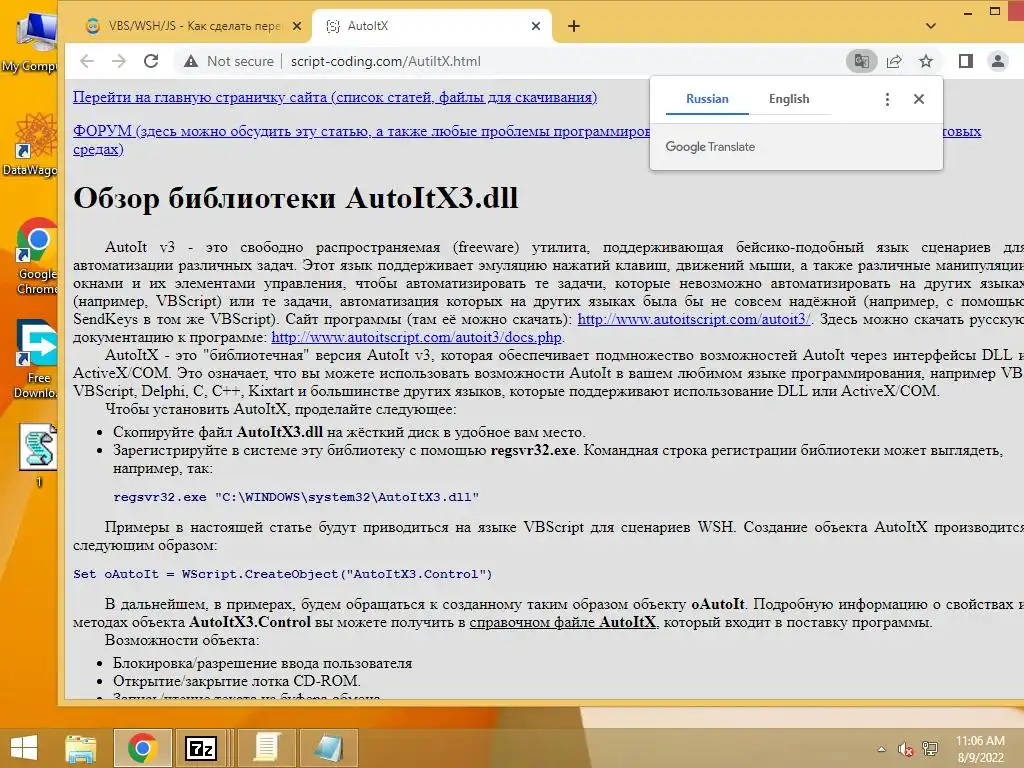Share this page via share icon
1024x768 pixels.
click(894, 61)
